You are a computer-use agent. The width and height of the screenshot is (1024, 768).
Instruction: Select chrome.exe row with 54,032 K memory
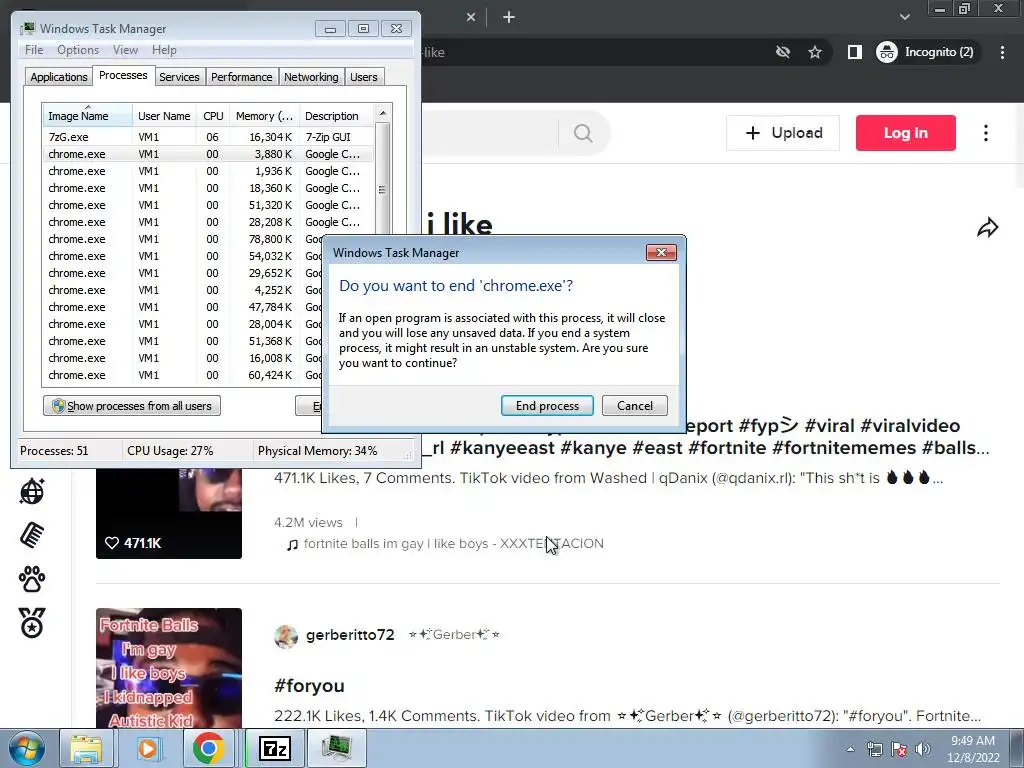pyautogui.click(x=182, y=256)
